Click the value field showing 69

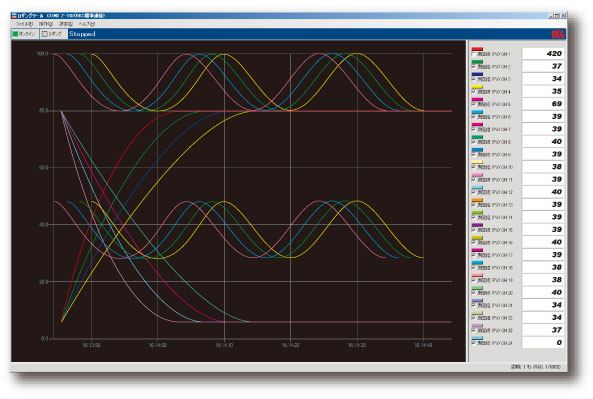(x=543, y=104)
